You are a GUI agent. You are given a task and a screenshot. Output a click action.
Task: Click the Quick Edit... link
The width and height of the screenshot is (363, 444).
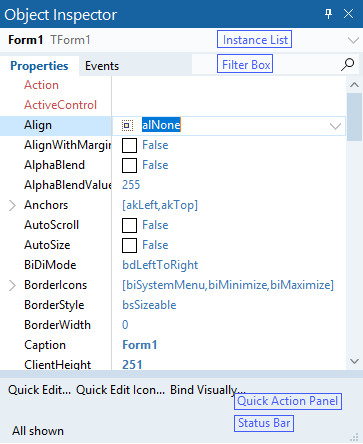(39, 390)
